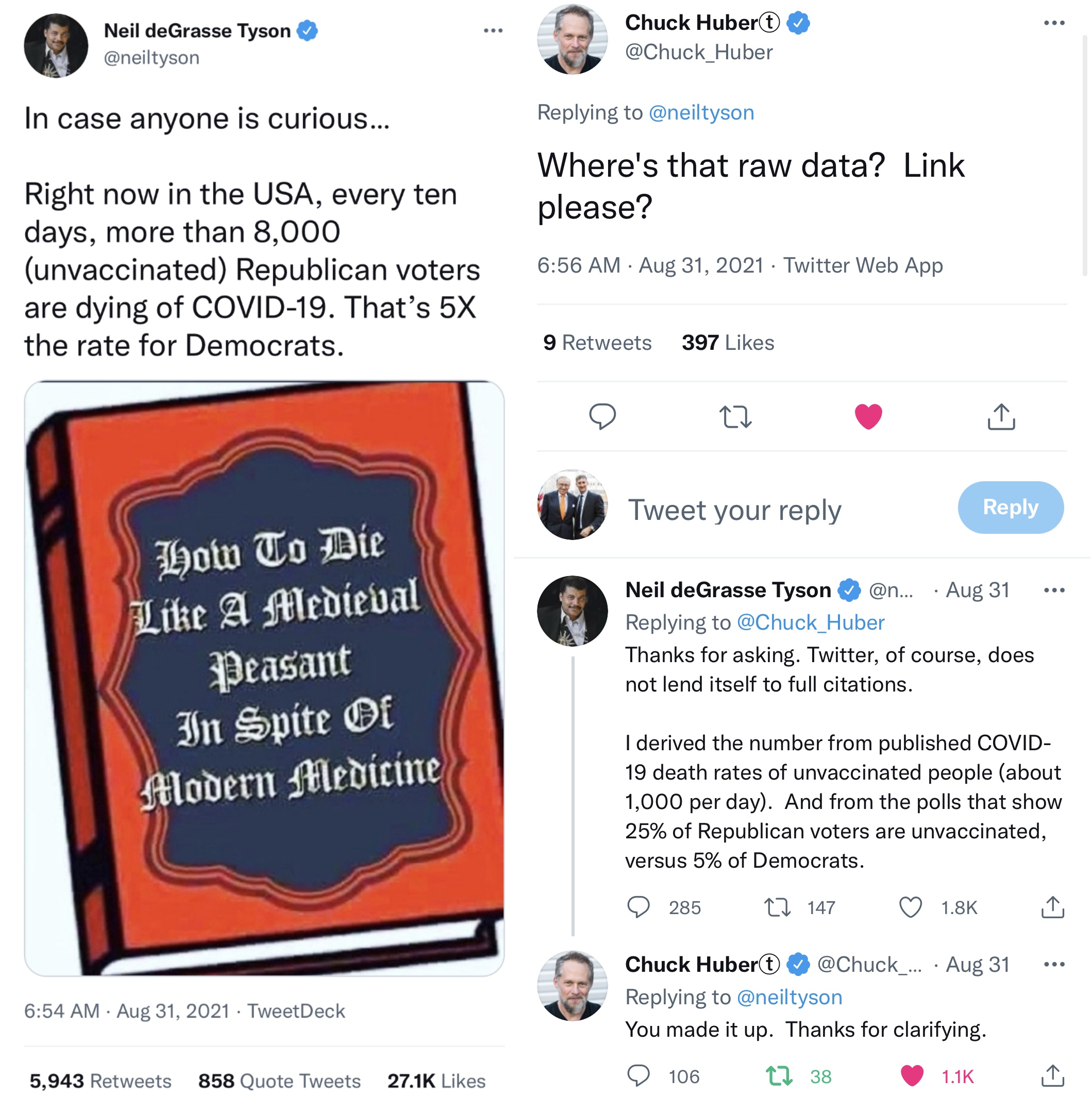Screen dimensions: 1092x1113
Task: Click the 'Tweet your reply' field
Action: coord(735,510)
